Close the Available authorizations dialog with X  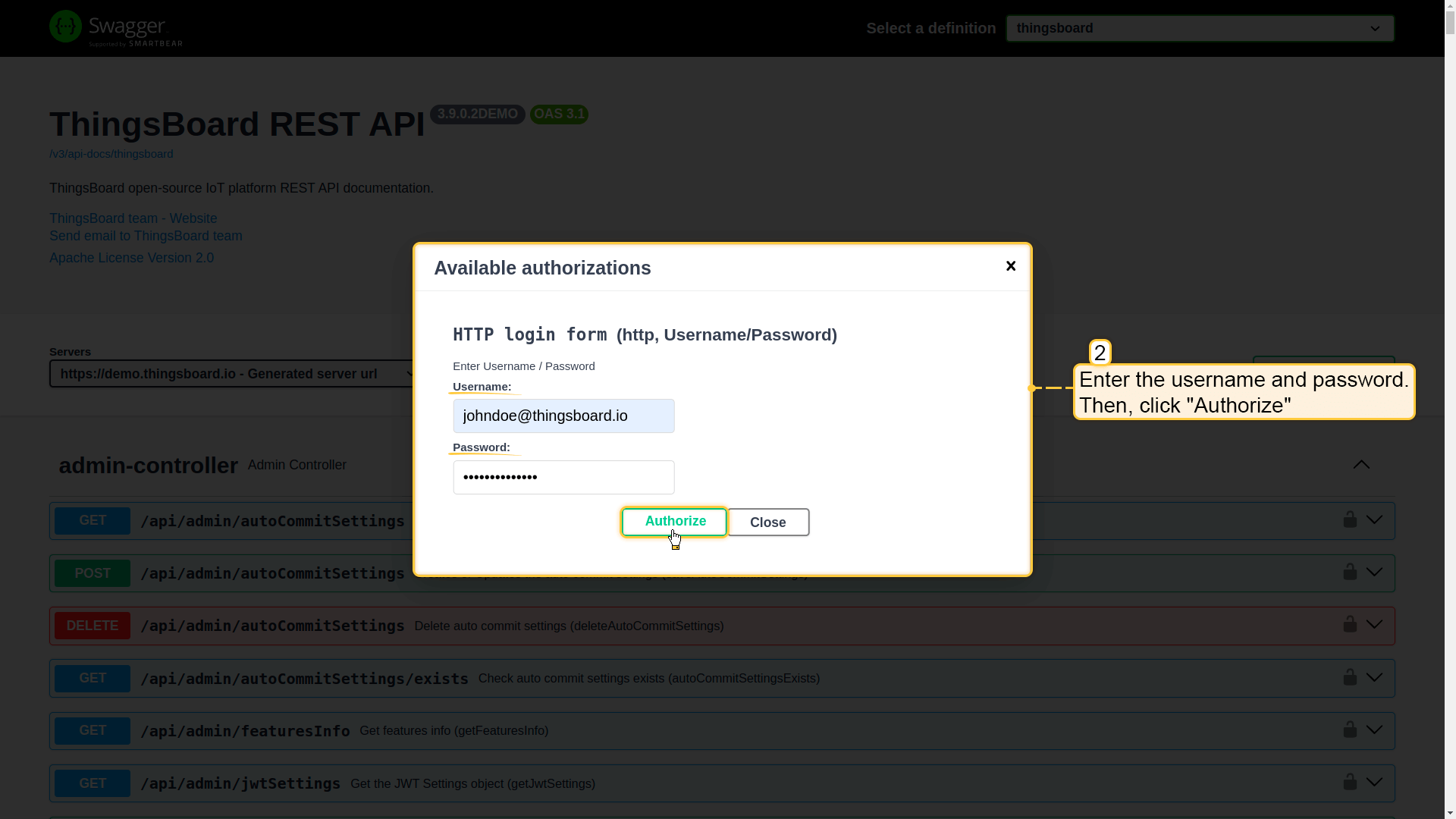point(1010,266)
